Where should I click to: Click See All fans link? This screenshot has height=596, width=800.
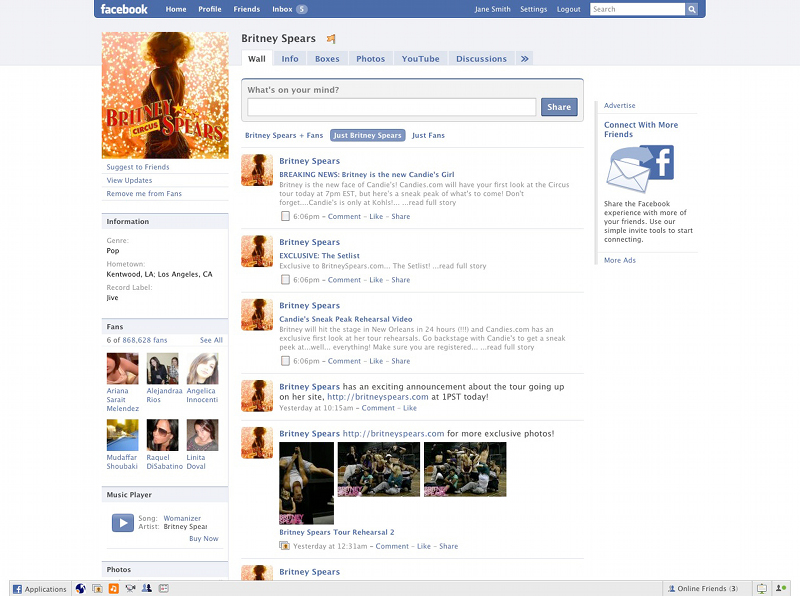pyautogui.click(x=211, y=340)
